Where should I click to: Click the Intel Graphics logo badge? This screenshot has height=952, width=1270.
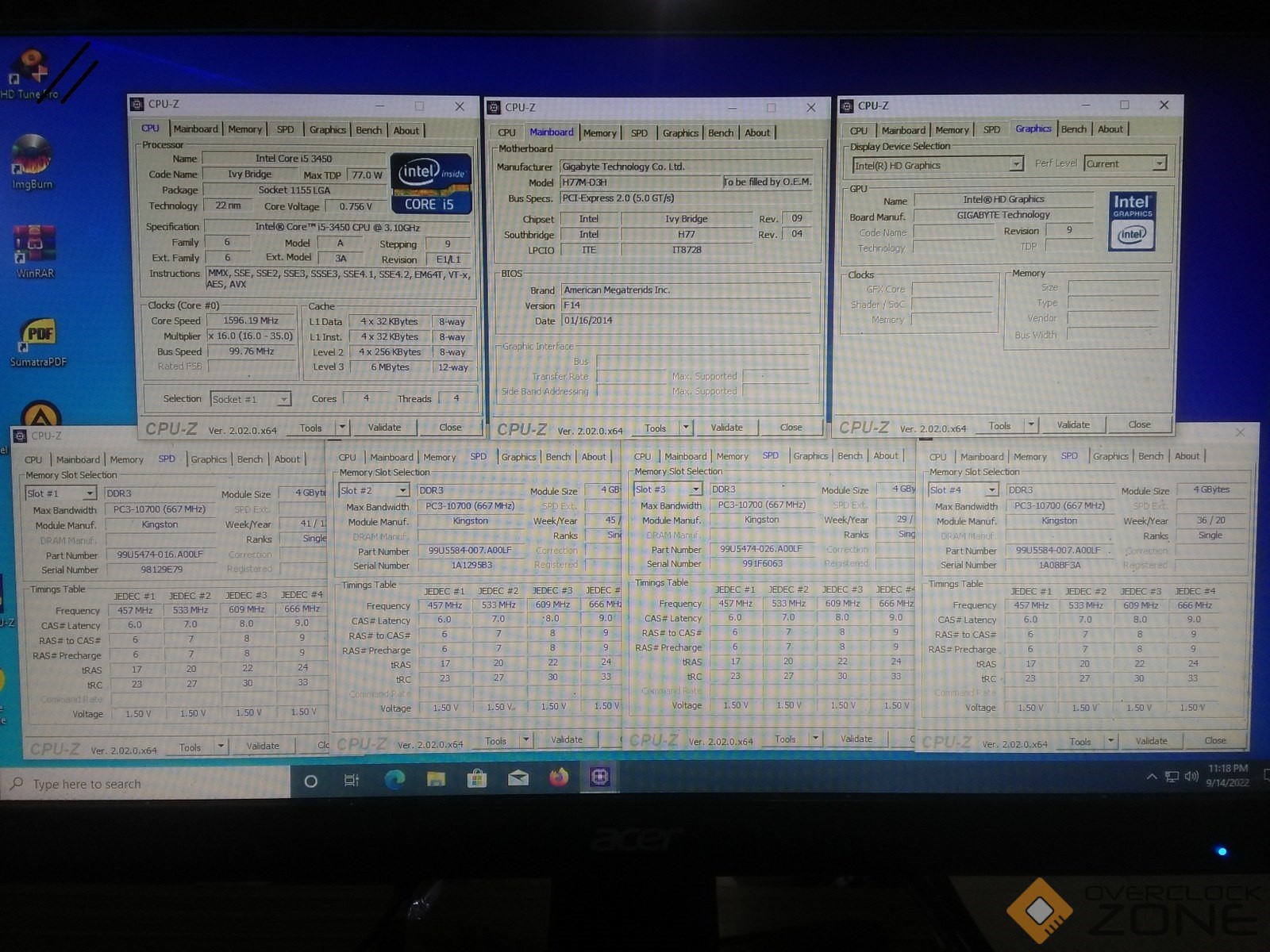click(1132, 222)
